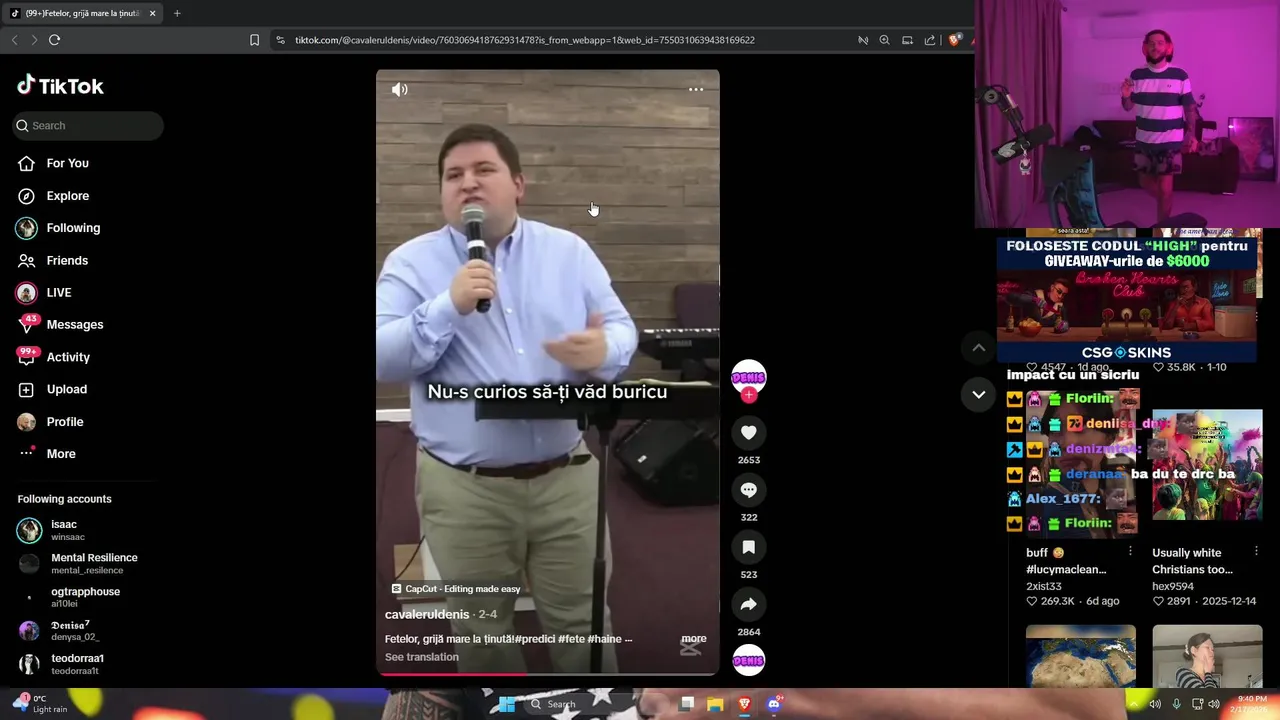Open the Friends page
The width and height of the screenshot is (1280, 720).
(54, 260)
